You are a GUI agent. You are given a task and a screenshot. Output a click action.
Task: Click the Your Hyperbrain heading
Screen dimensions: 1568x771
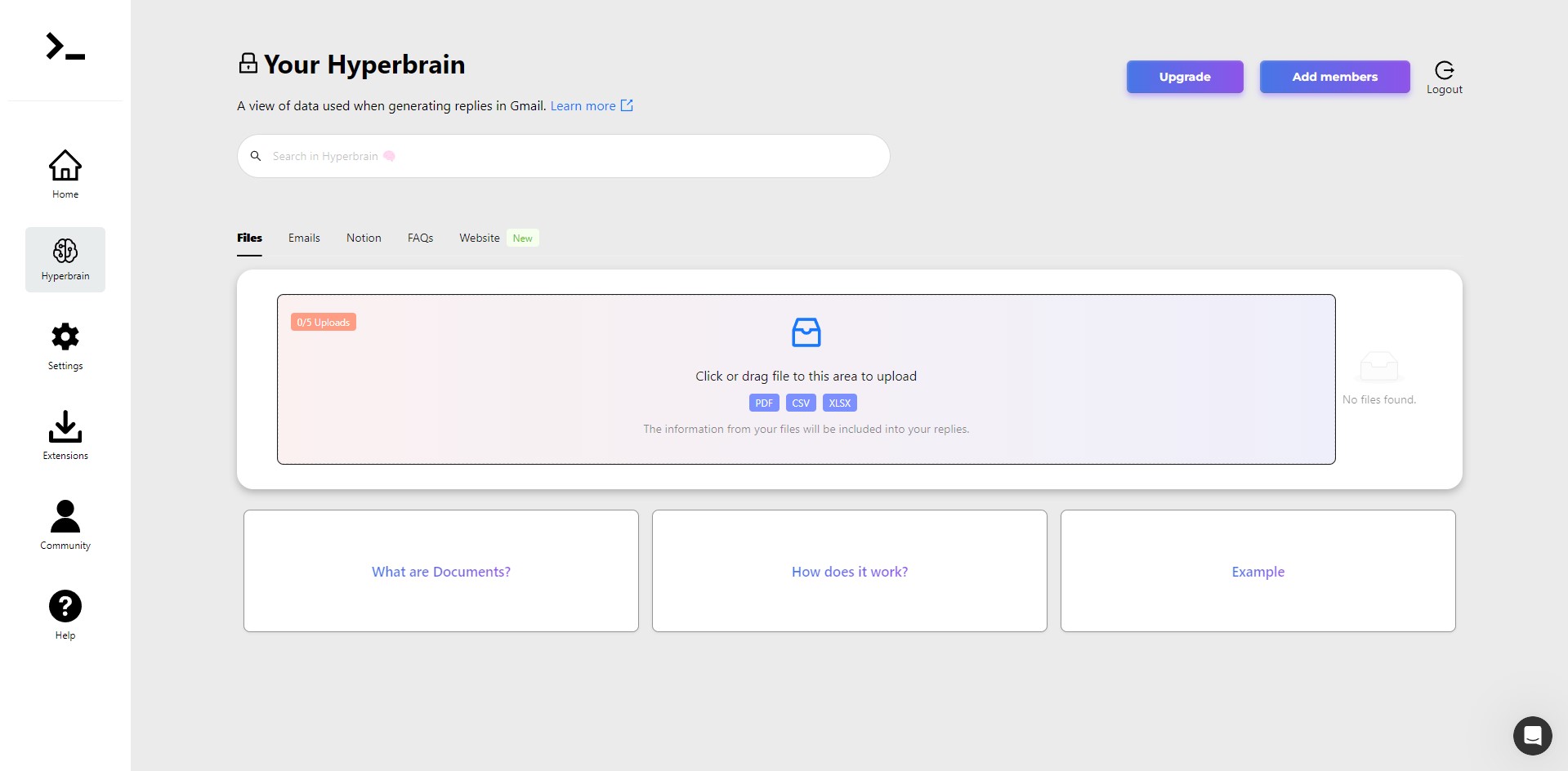click(364, 65)
